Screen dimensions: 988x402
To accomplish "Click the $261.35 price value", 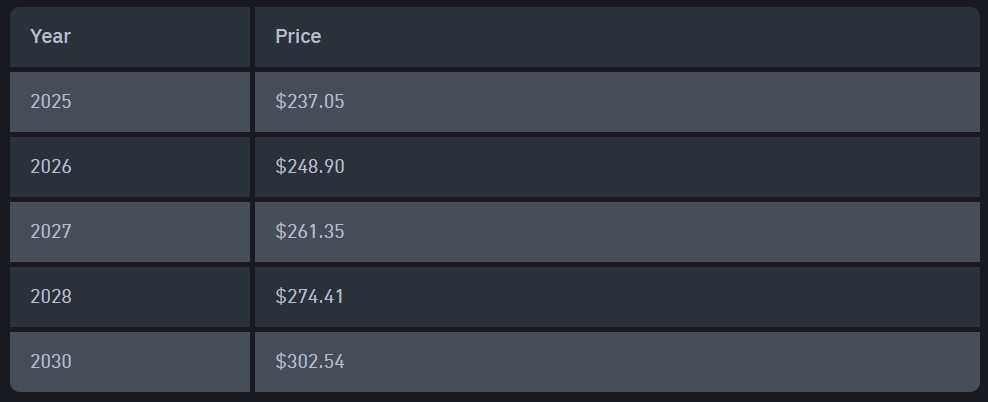I will tap(310, 231).
